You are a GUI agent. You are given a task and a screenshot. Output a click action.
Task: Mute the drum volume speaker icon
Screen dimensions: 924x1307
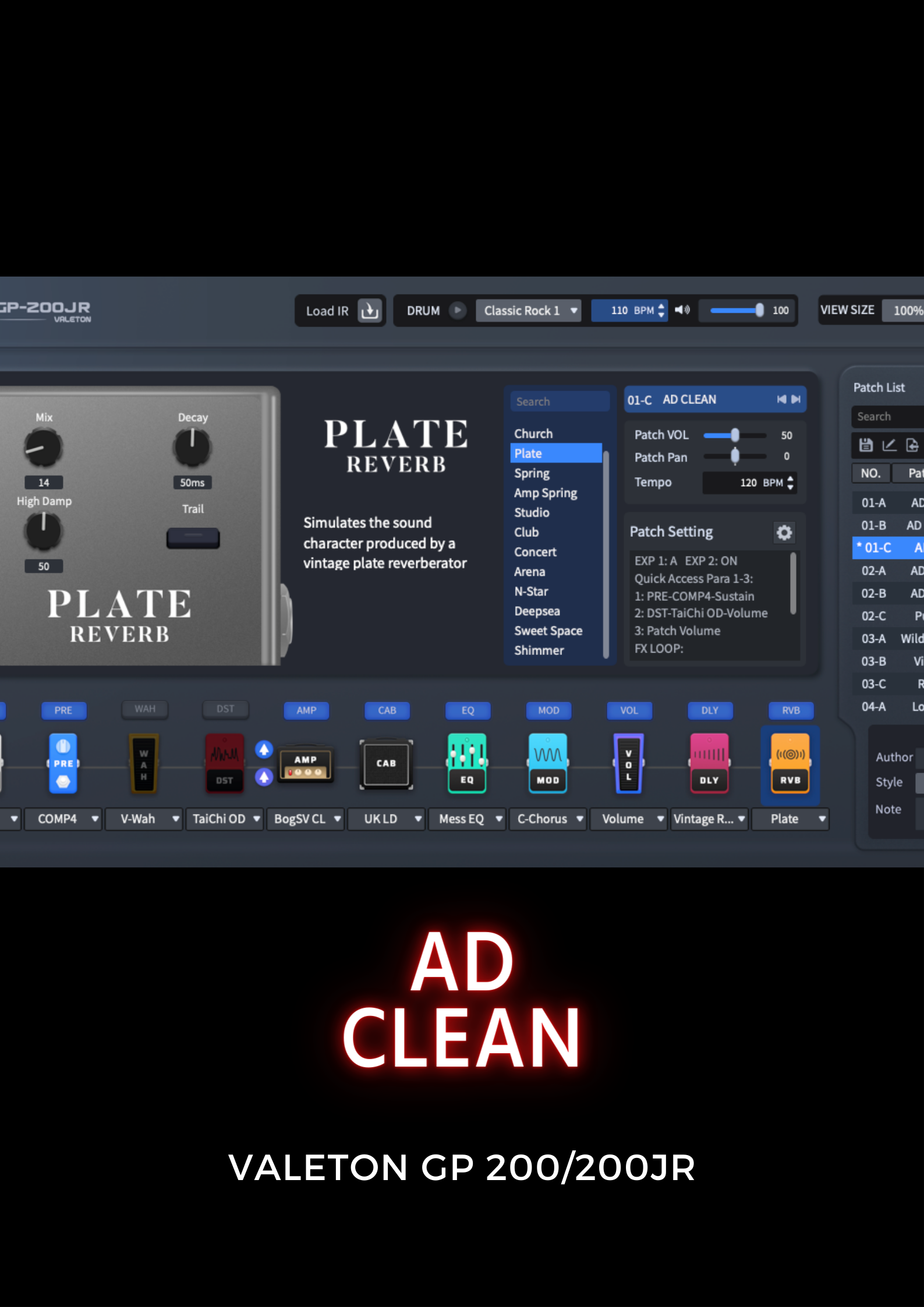(682, 310)
